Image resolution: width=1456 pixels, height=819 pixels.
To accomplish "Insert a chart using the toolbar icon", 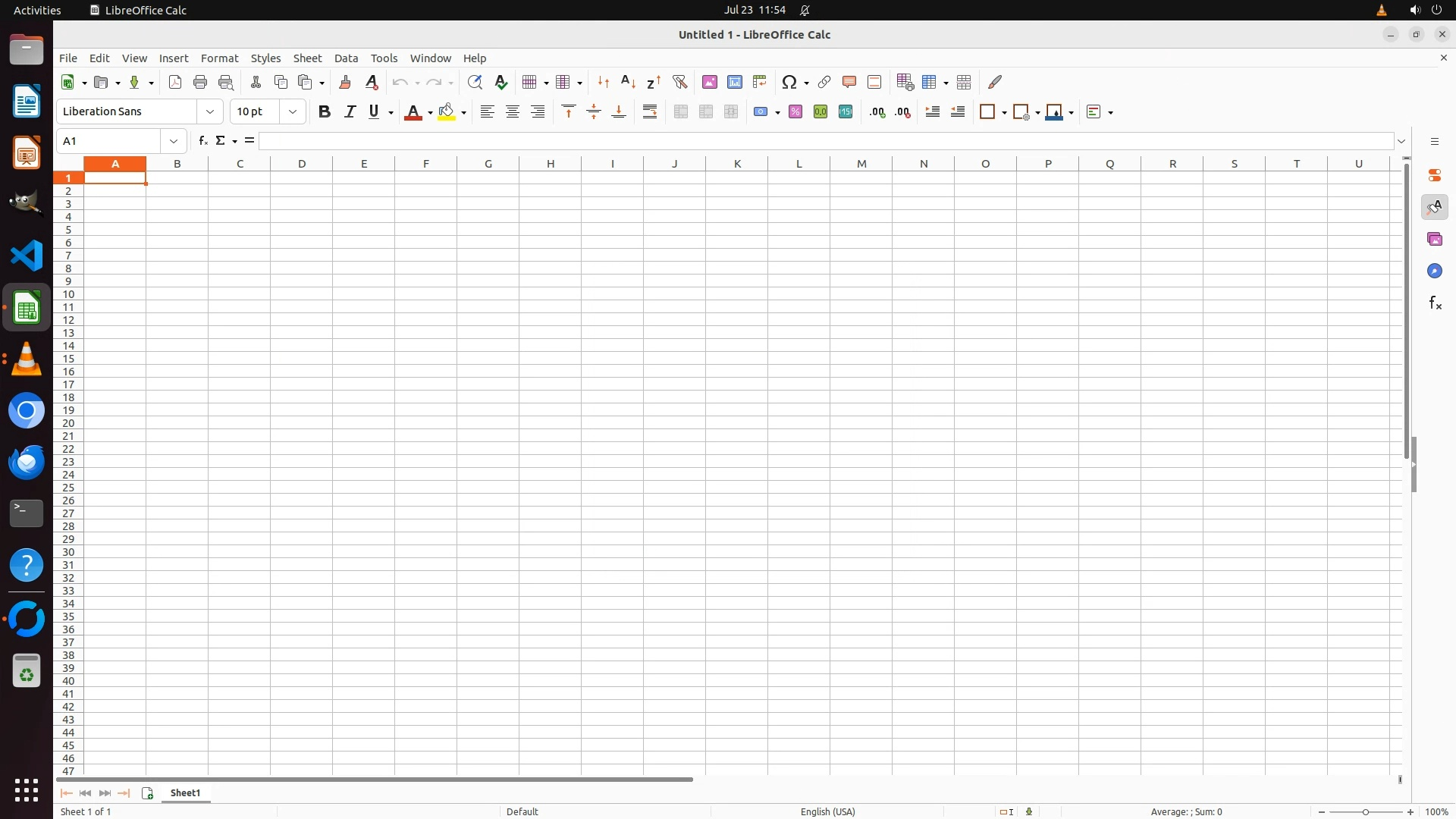I will (734, 82).
